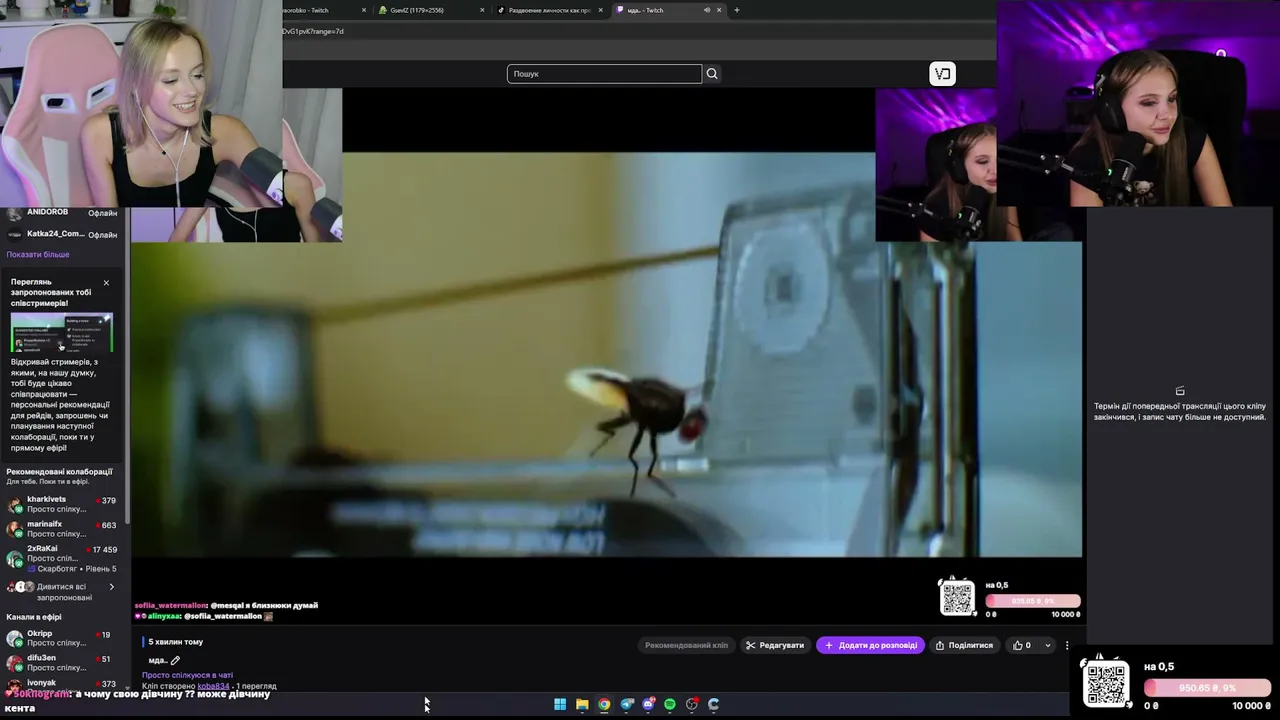Screen dimensions: 1280x720
Task: Open the Windows Start menu
Action: coord(560,705)
